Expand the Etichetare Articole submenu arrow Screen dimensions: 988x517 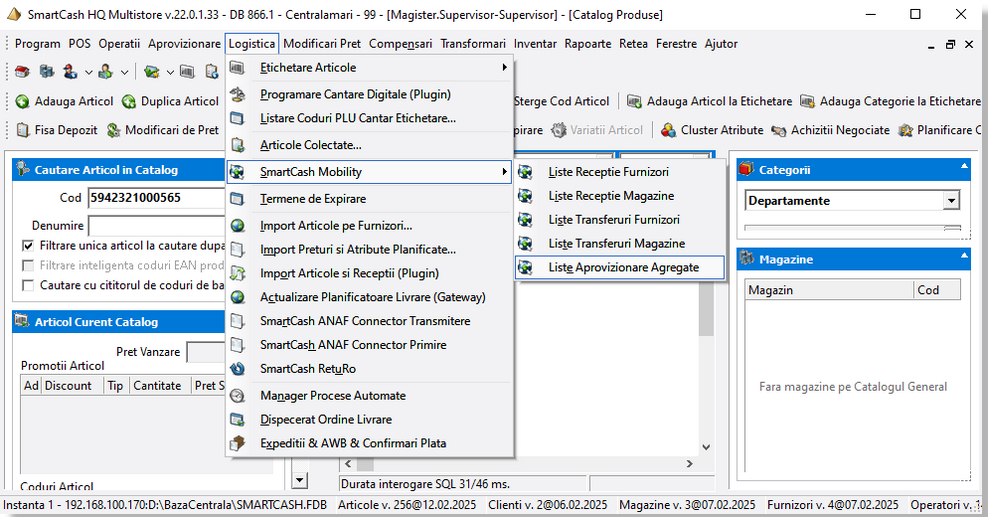504,67
